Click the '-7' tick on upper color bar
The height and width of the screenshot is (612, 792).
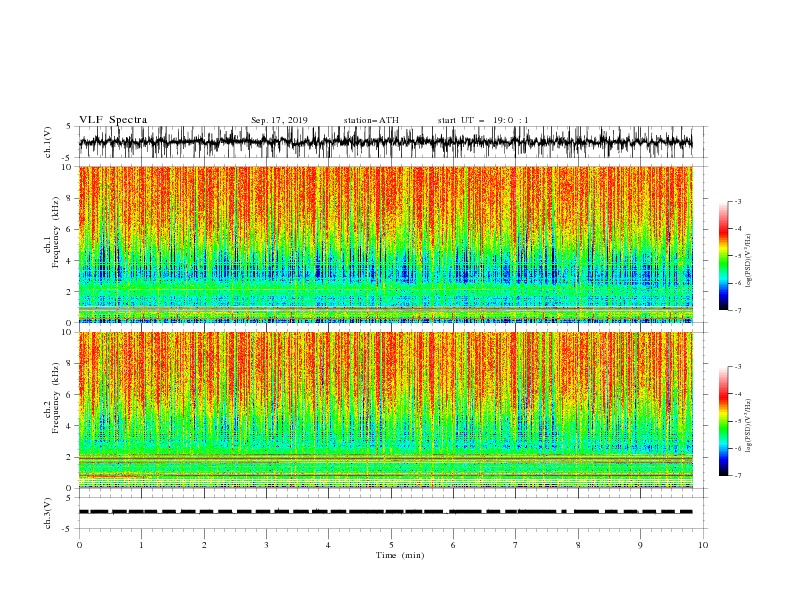(x=737, y=310)
